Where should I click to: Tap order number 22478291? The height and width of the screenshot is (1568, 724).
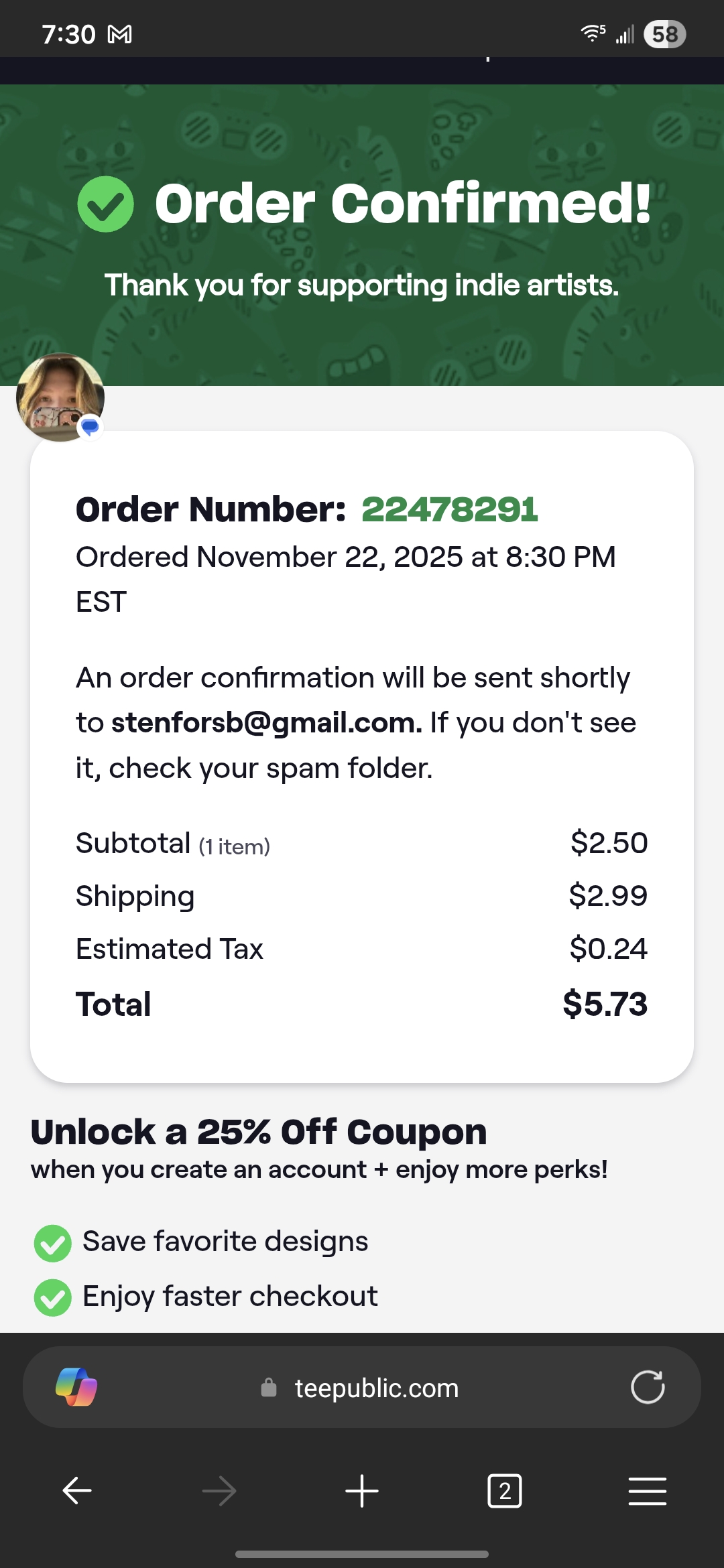pos(450,509)
